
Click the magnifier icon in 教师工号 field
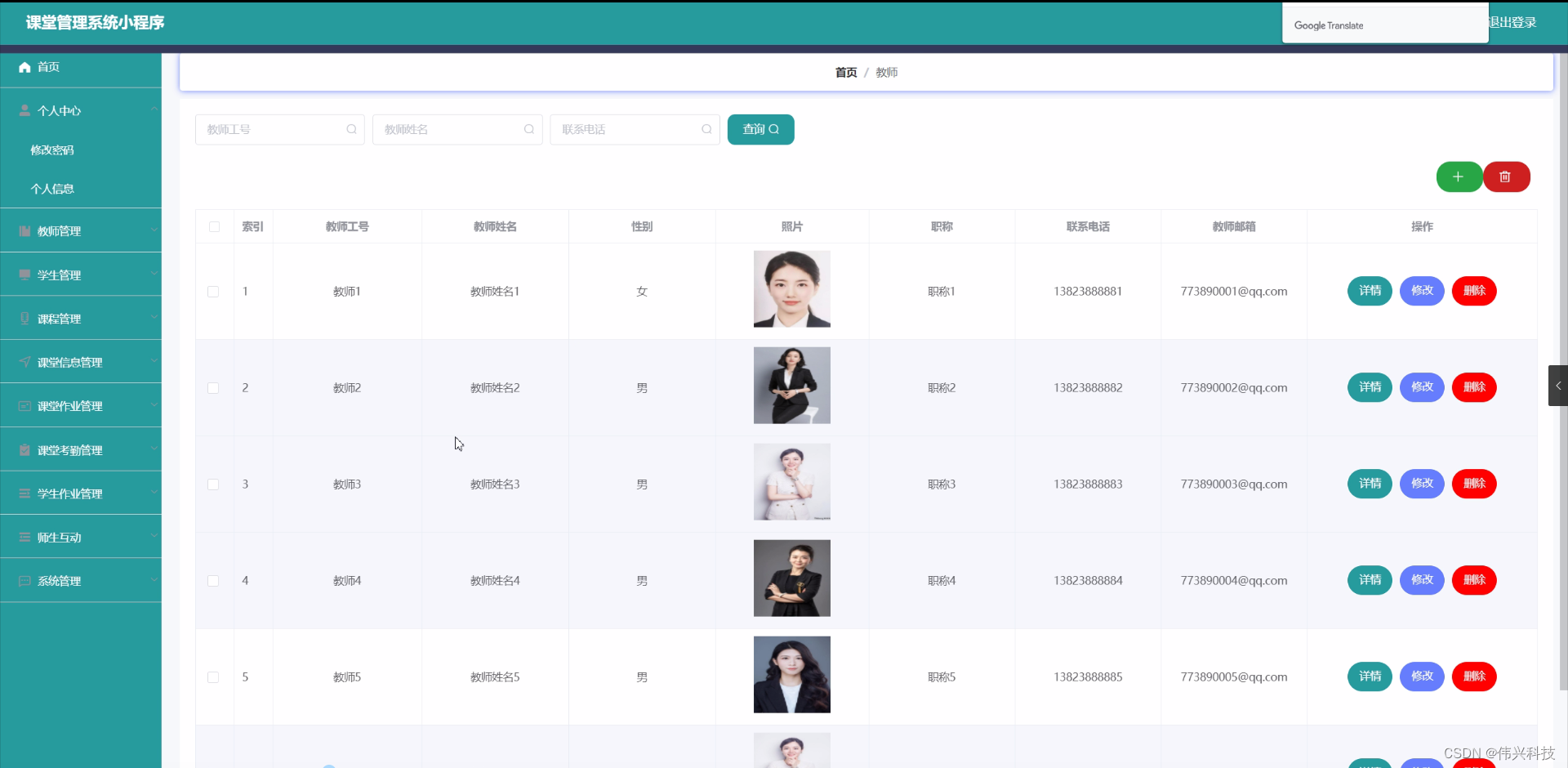[x=351, y=129]
